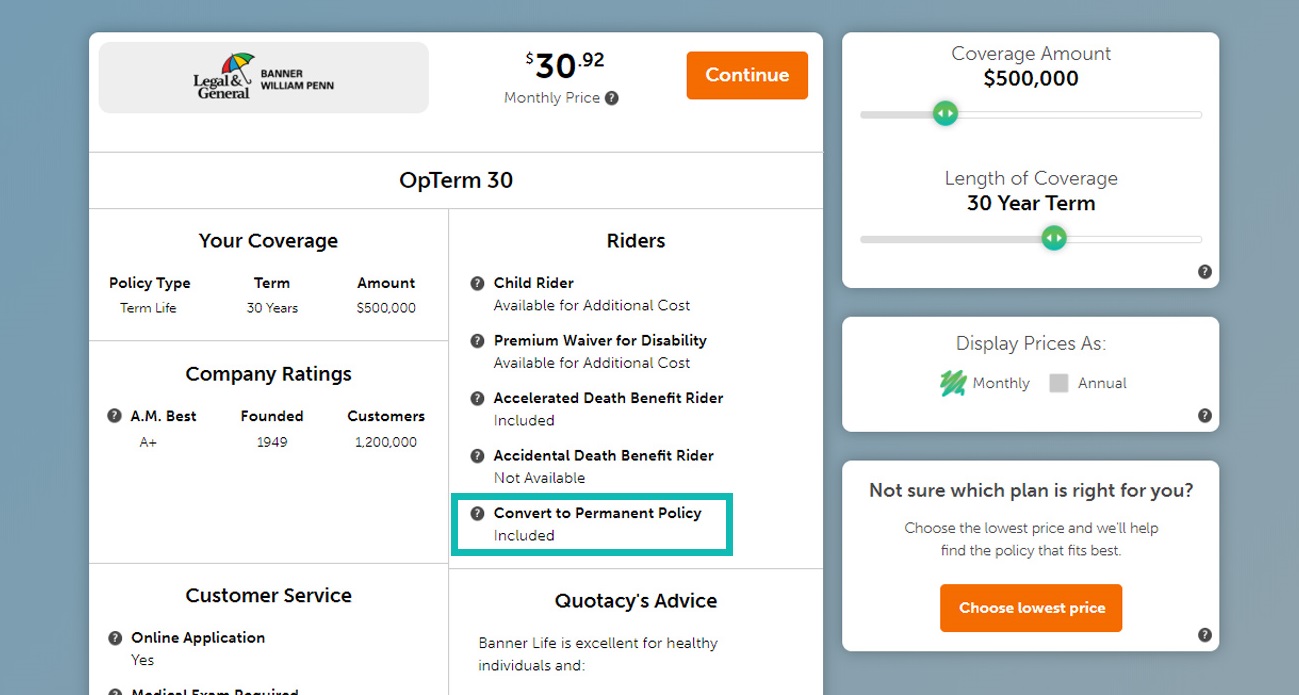Click the Online Application label

(x=198, y=638)
